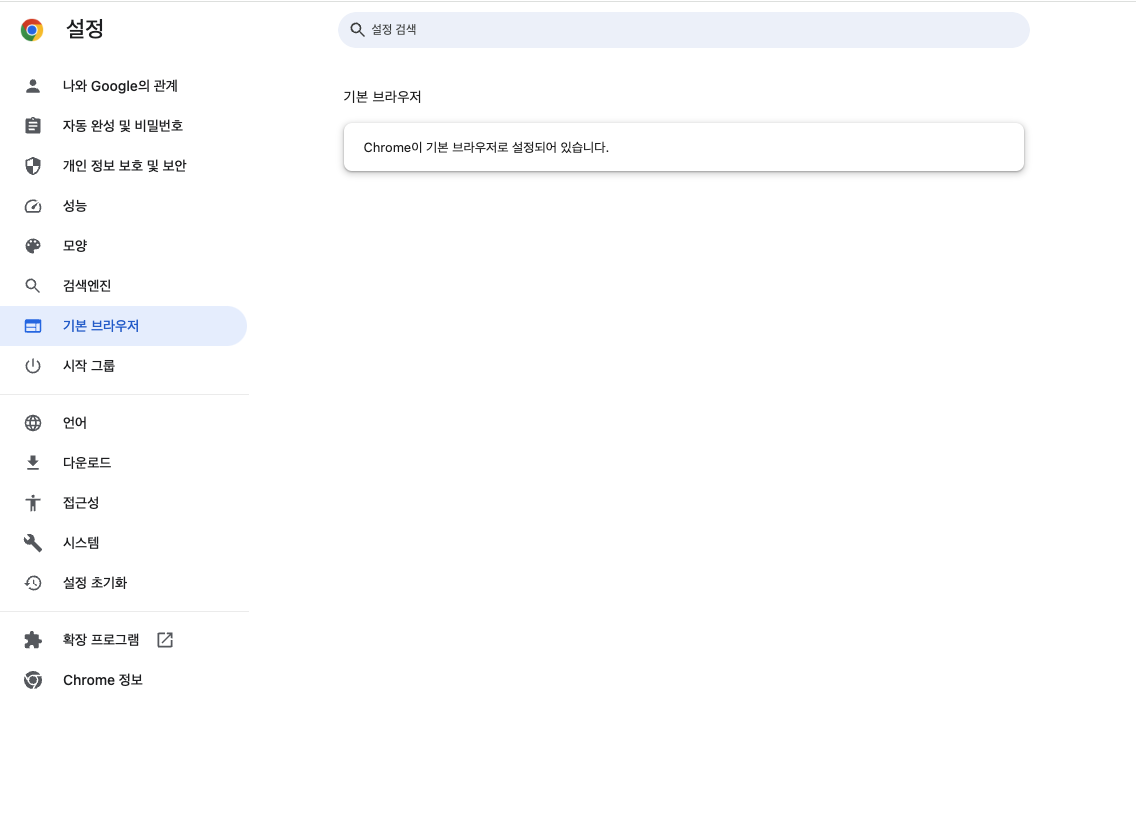Click the palette icon for 모양
This screenshot has height=824, width=1136.
pyautogui.click(x=33, y=246)
